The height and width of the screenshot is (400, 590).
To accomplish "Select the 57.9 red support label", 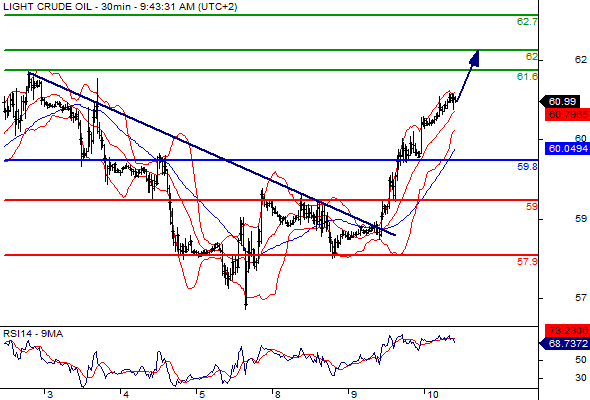I will coord(527,261).
